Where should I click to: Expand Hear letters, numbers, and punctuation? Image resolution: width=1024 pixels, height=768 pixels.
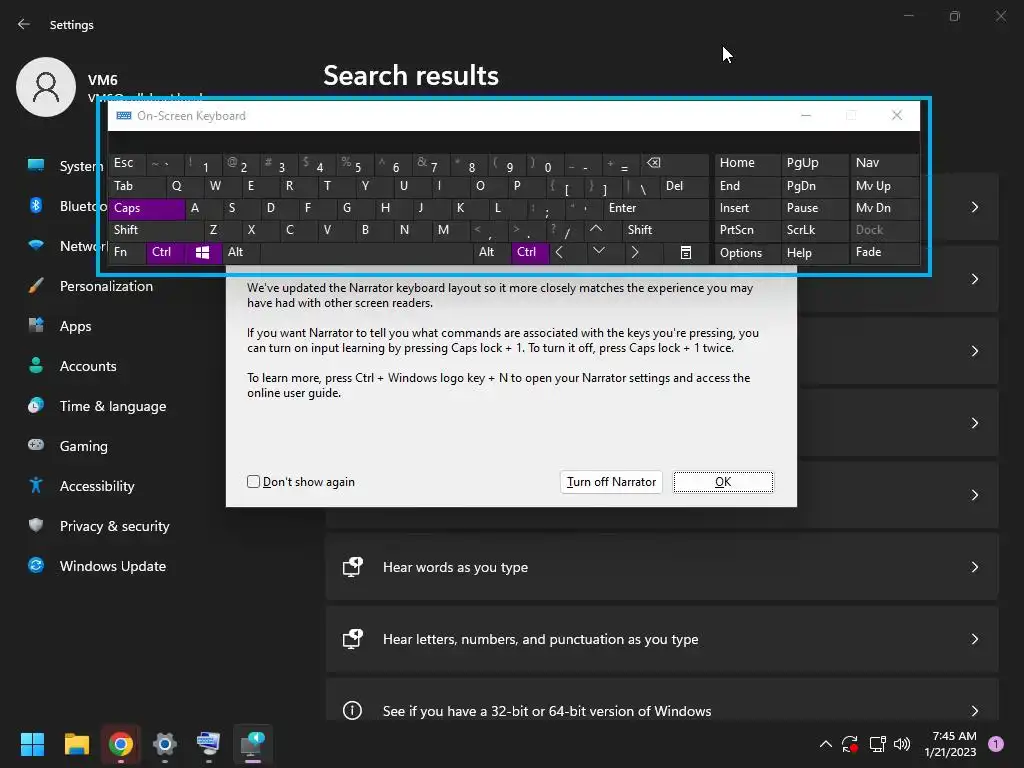pyautogui.click(x=662, y=639)
